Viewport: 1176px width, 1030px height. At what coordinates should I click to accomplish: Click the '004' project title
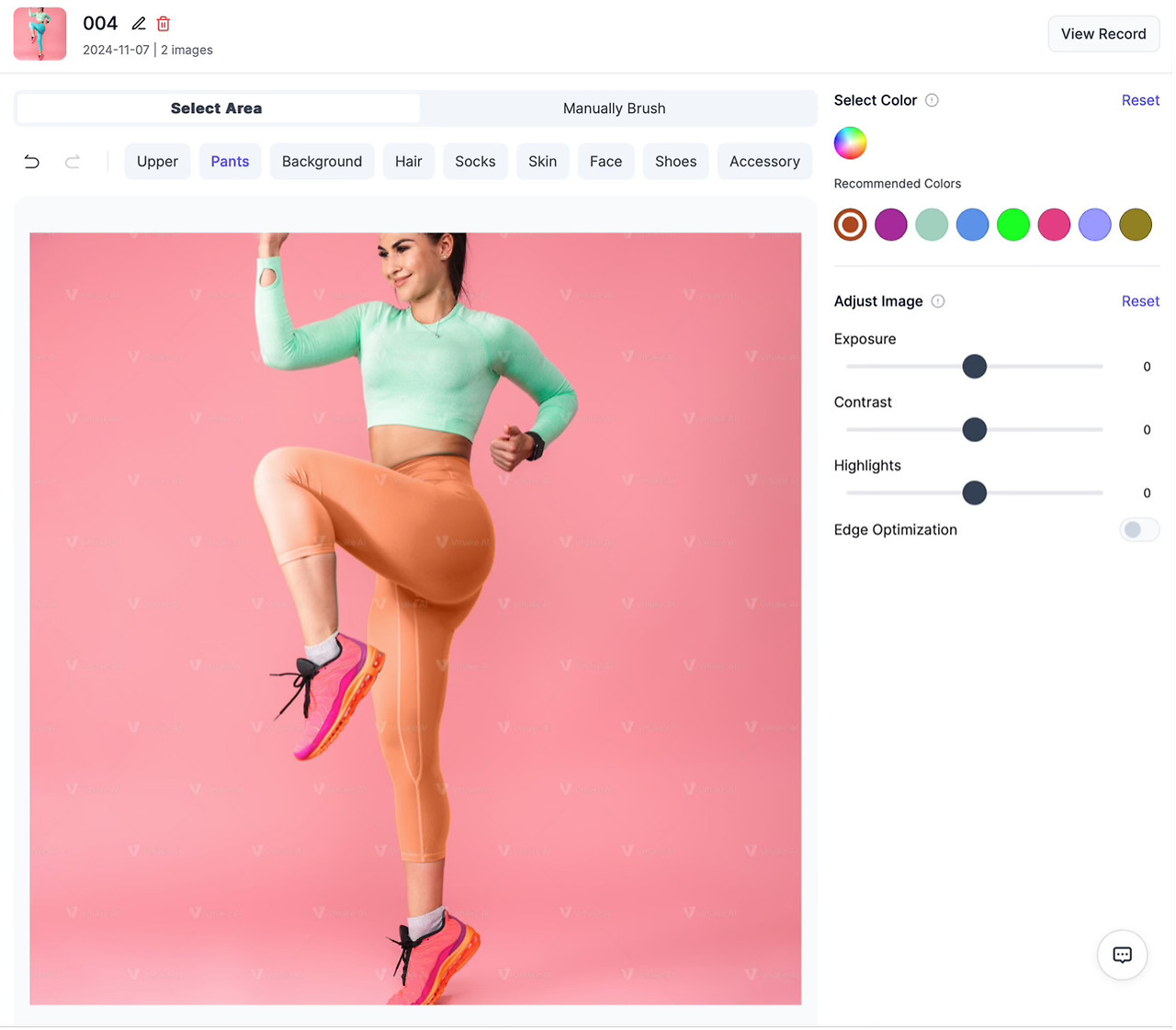(100, 24)
